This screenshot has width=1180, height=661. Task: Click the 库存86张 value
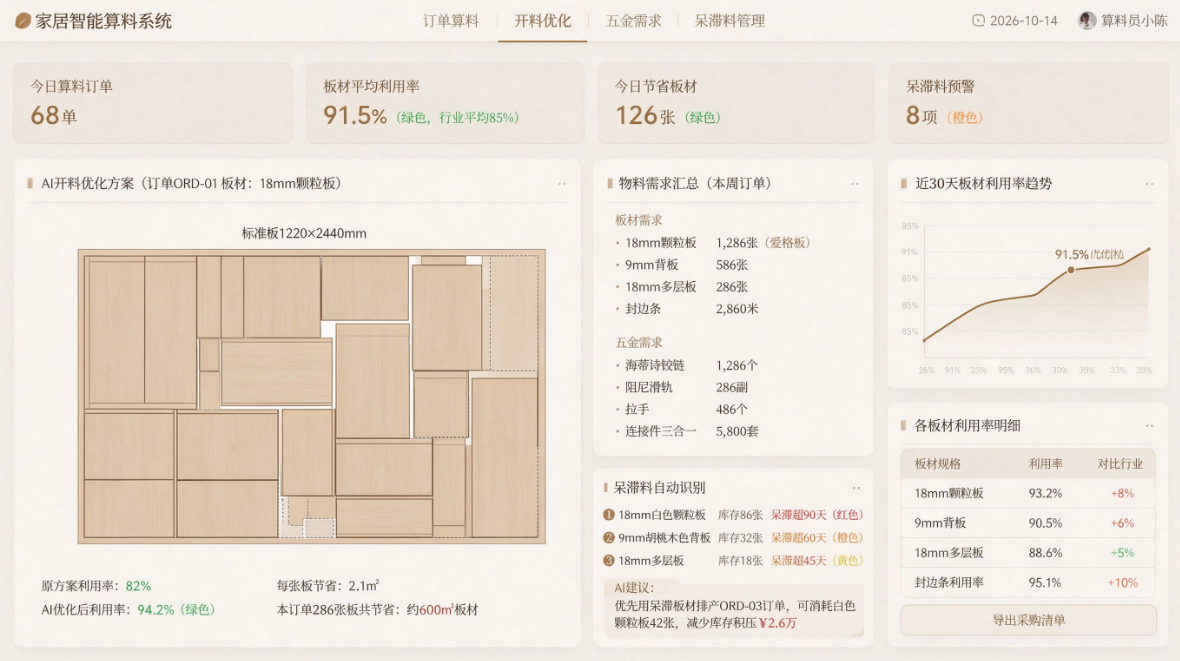pyautogui.click(x=740, y=515)
